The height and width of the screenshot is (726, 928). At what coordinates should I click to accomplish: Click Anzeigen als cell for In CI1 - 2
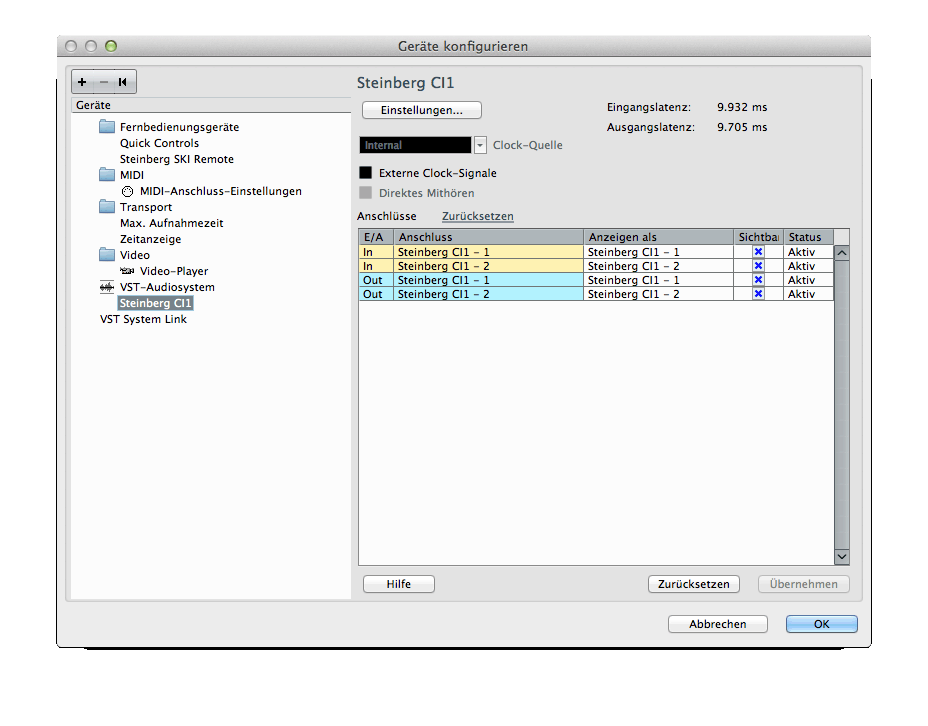(659, 266)
